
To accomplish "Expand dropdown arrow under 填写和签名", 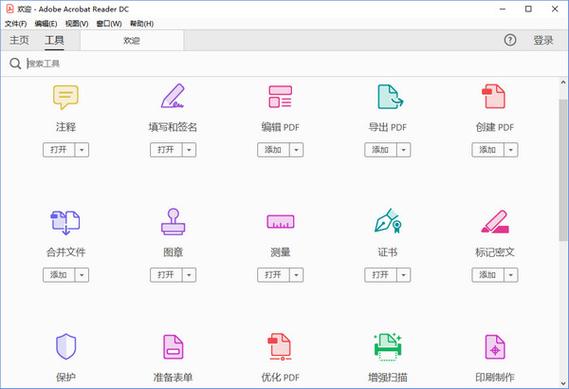I will (189, 150).
